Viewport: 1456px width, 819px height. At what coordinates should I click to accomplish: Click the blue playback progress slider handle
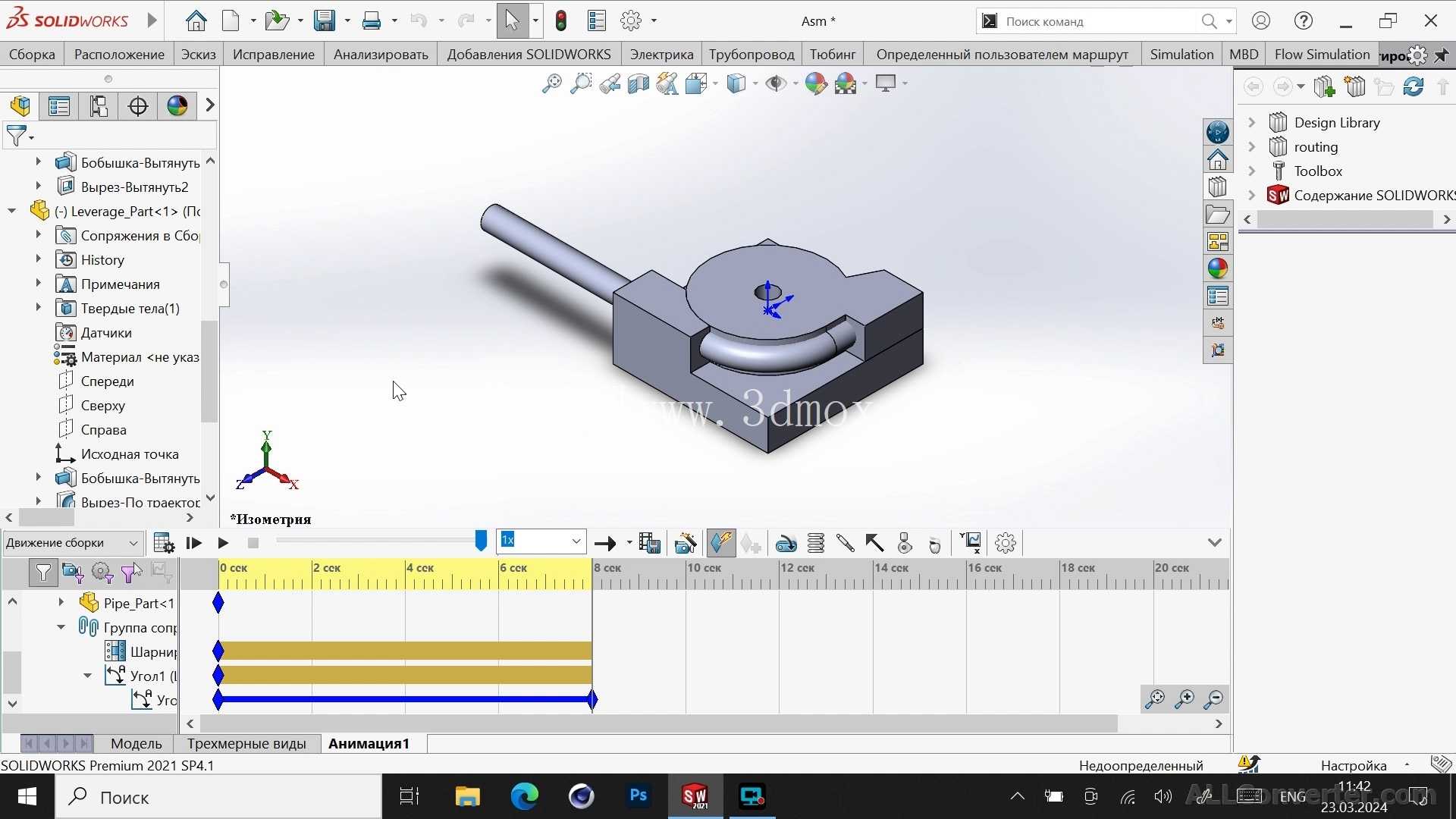click(481, 541)
